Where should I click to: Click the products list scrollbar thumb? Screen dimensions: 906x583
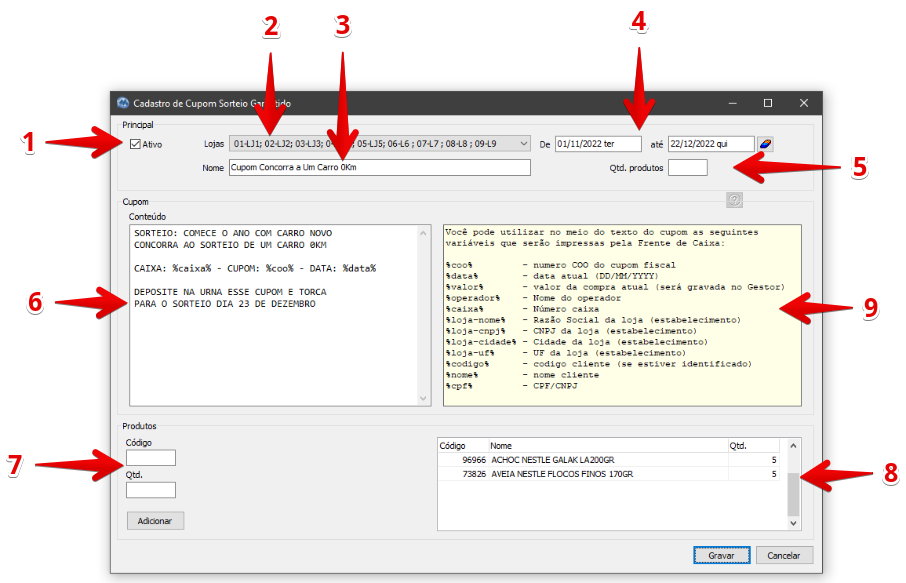tap(793, 495)
